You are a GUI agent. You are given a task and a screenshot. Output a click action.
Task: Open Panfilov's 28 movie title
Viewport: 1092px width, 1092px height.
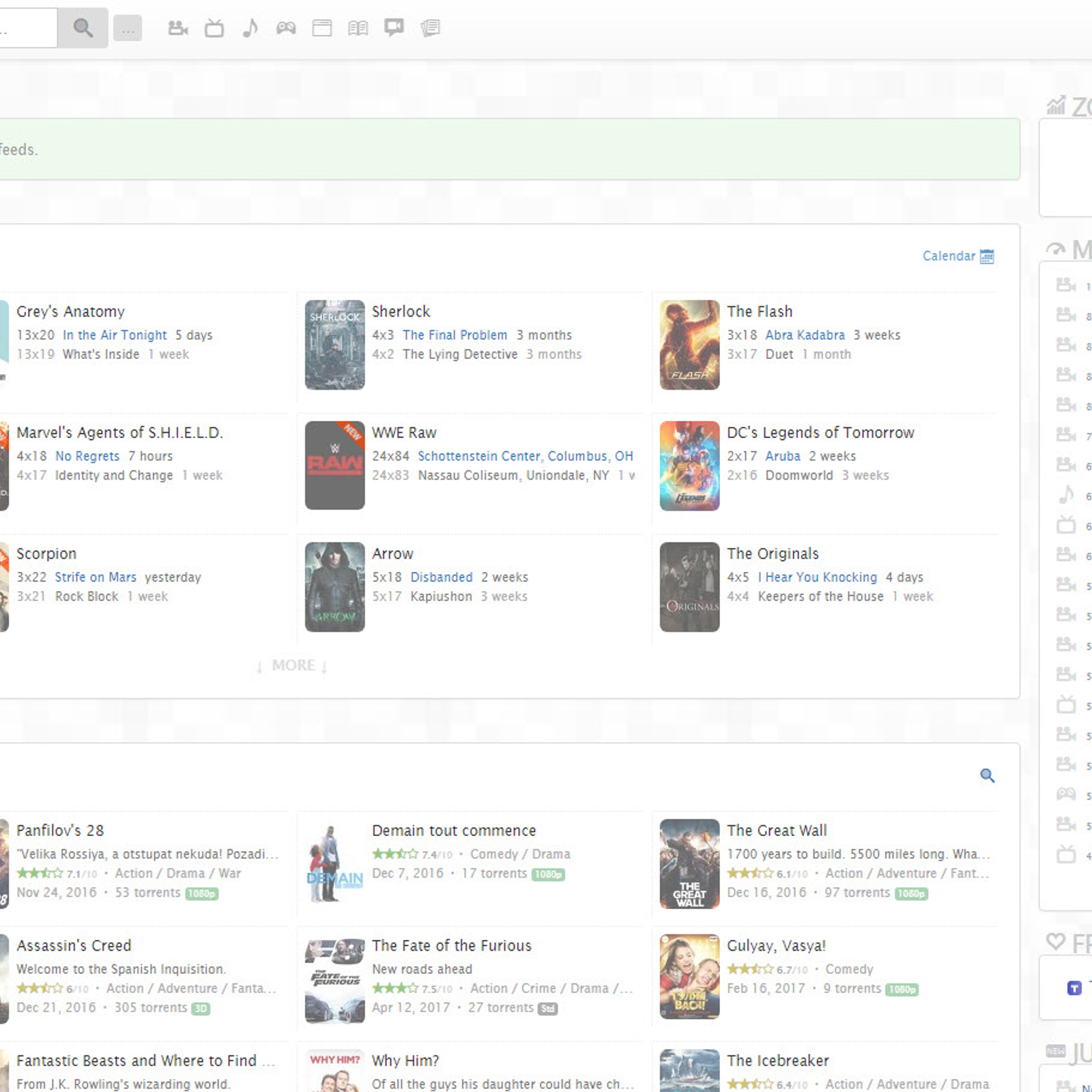tap(60, 831)
